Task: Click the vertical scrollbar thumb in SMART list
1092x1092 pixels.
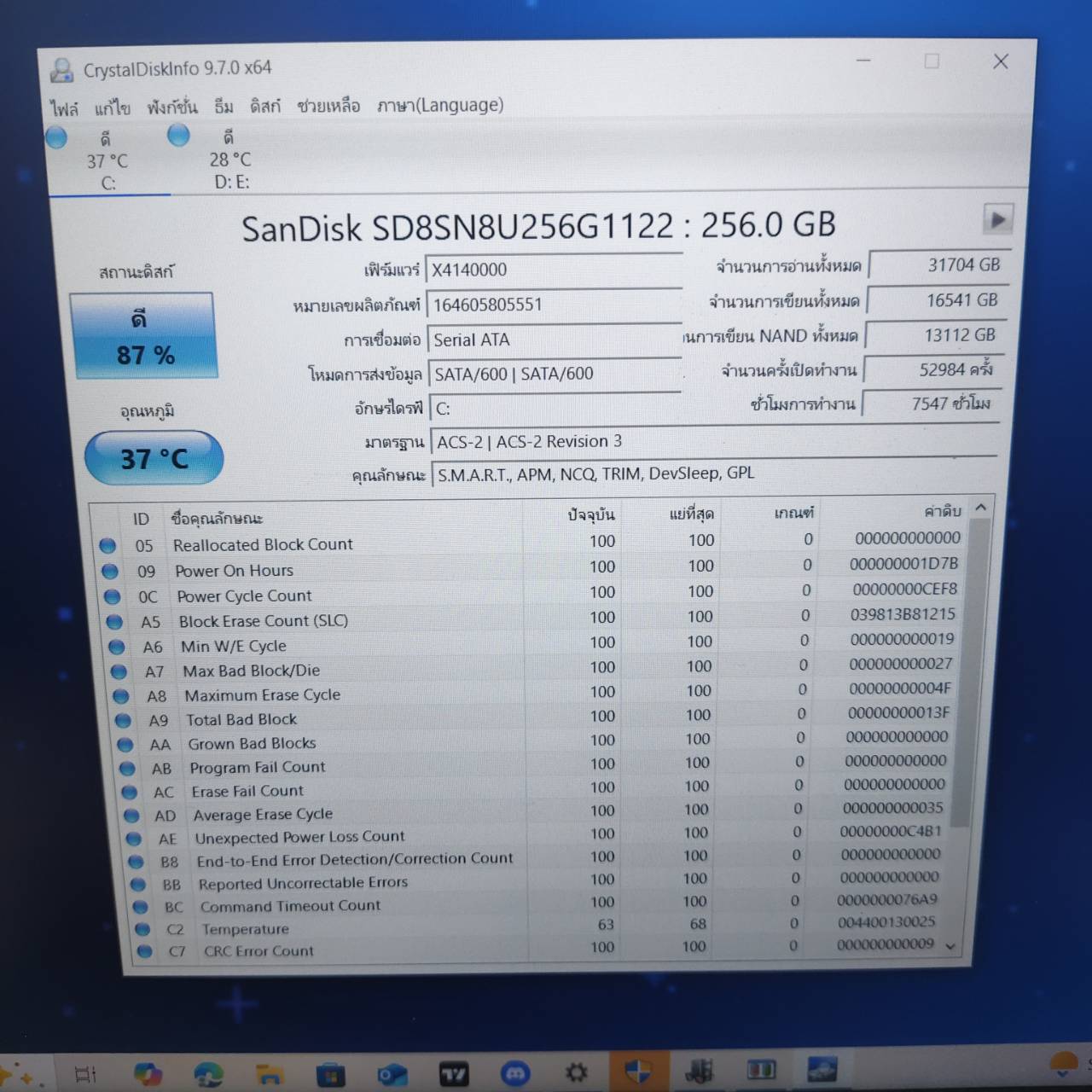Action: (x=969, y=672)
